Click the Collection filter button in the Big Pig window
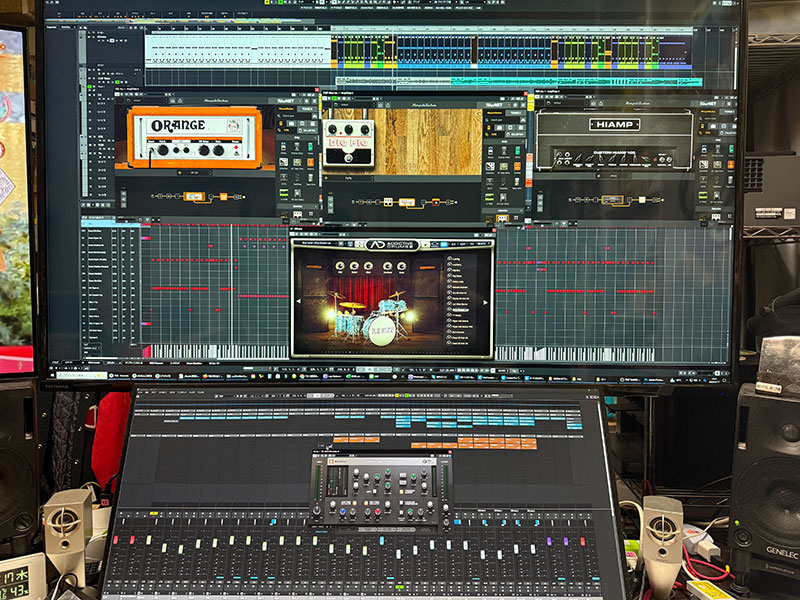The width and height of the screenshot is (800, 600). coord(516,134)
